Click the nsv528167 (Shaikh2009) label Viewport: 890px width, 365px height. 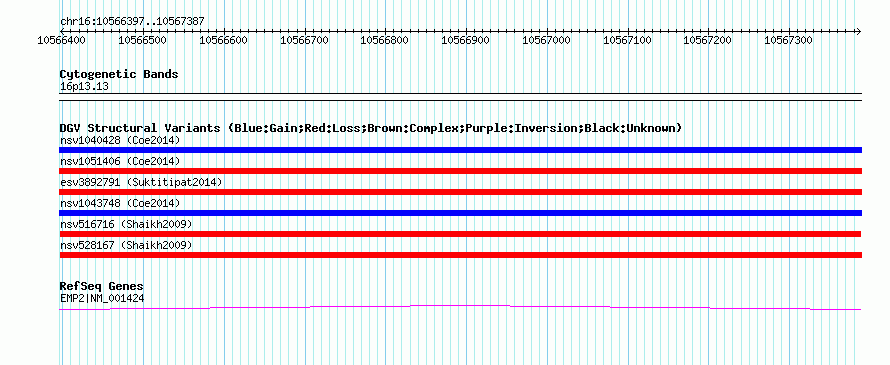click(126, 245)
